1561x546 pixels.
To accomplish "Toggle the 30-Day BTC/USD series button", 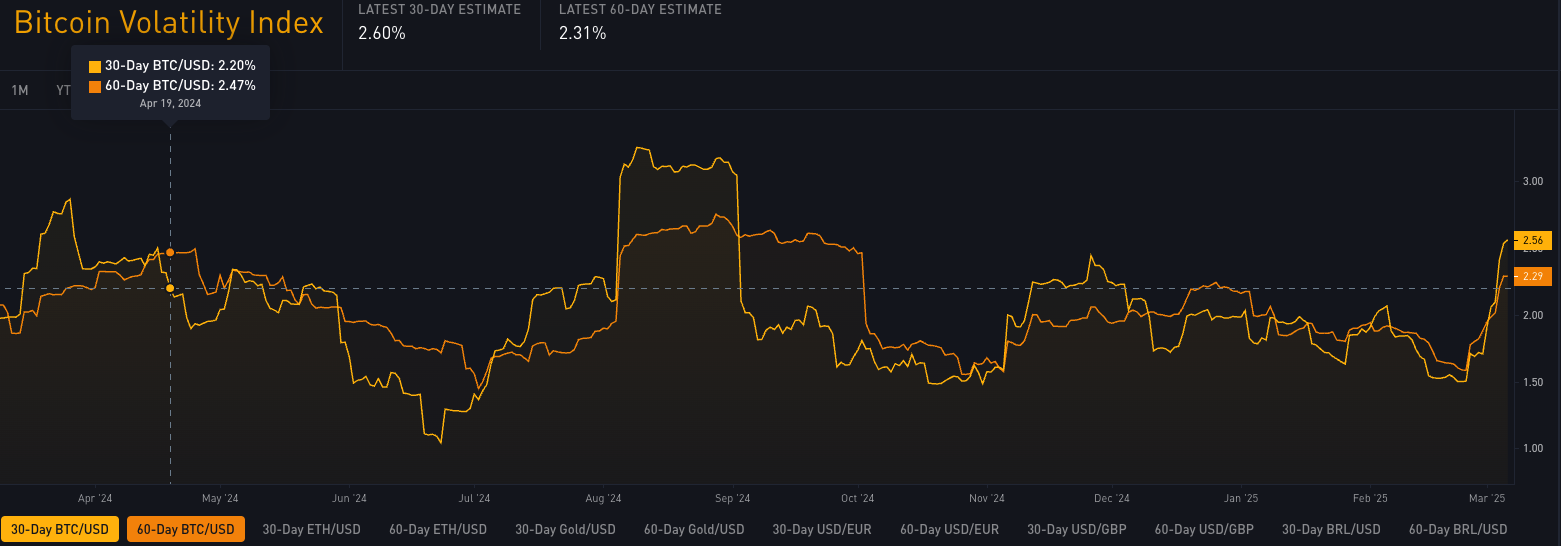I will coord(61,529).
